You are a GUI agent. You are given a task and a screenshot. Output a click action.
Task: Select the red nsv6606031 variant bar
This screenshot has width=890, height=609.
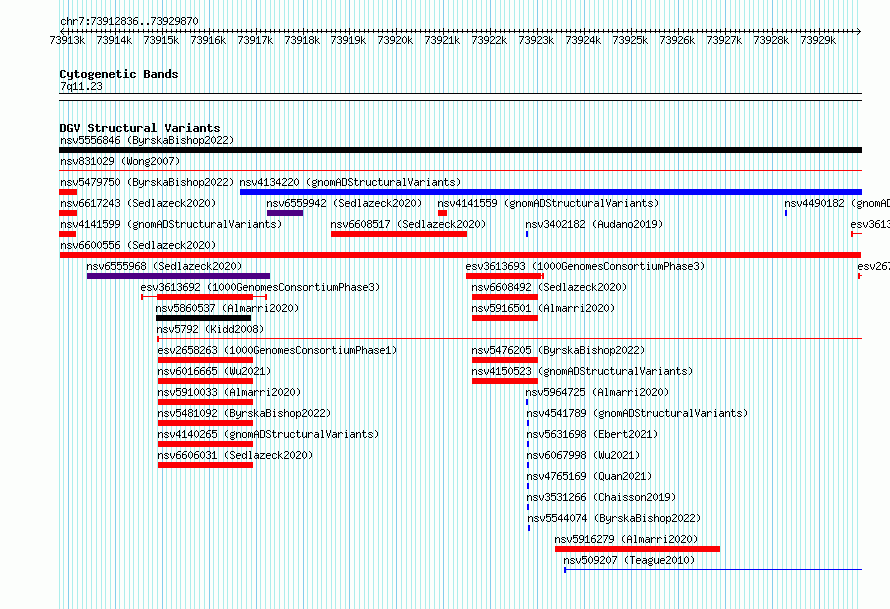click(205, 465)
